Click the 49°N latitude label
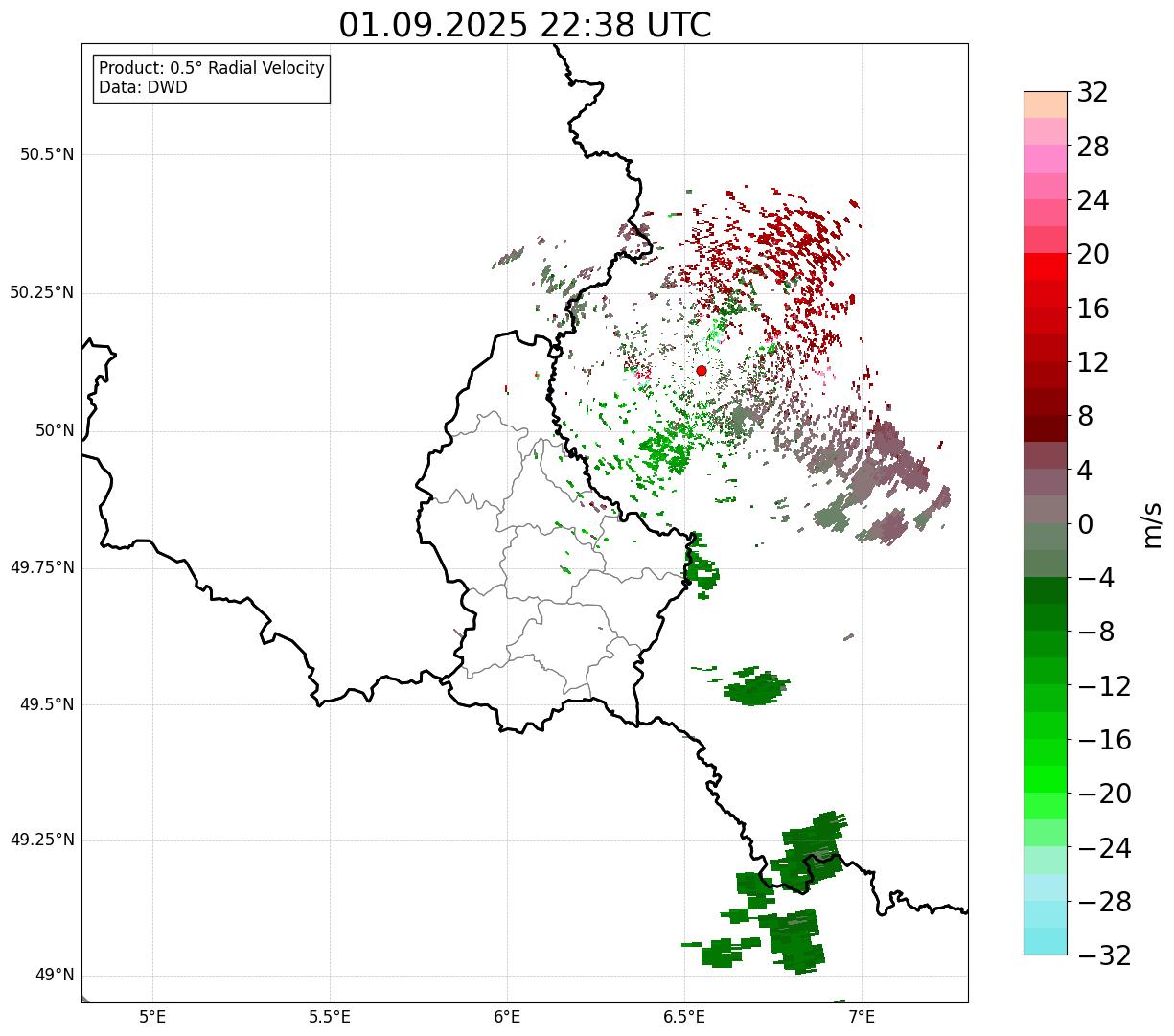The image size is (1174, 1036). tap(55, 976)
